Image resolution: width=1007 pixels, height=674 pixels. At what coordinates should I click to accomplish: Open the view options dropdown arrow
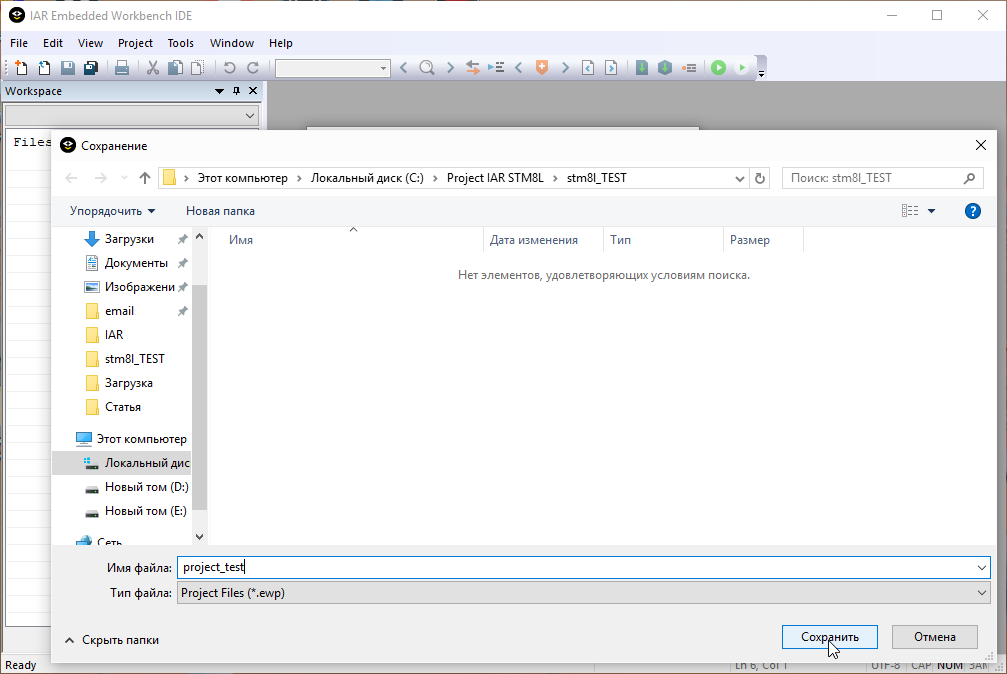point(931,211)
